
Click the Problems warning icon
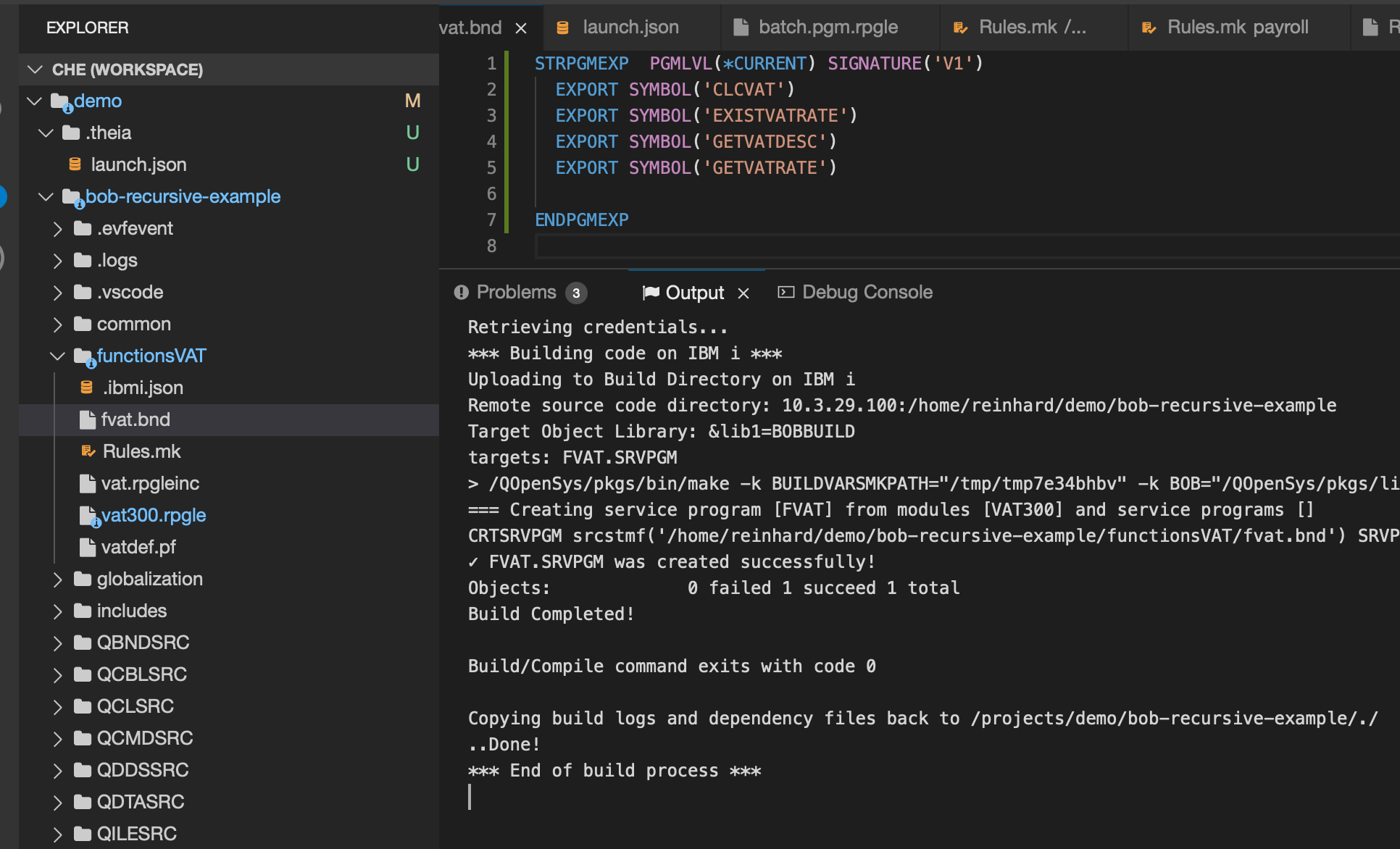(x=461, y=293)
